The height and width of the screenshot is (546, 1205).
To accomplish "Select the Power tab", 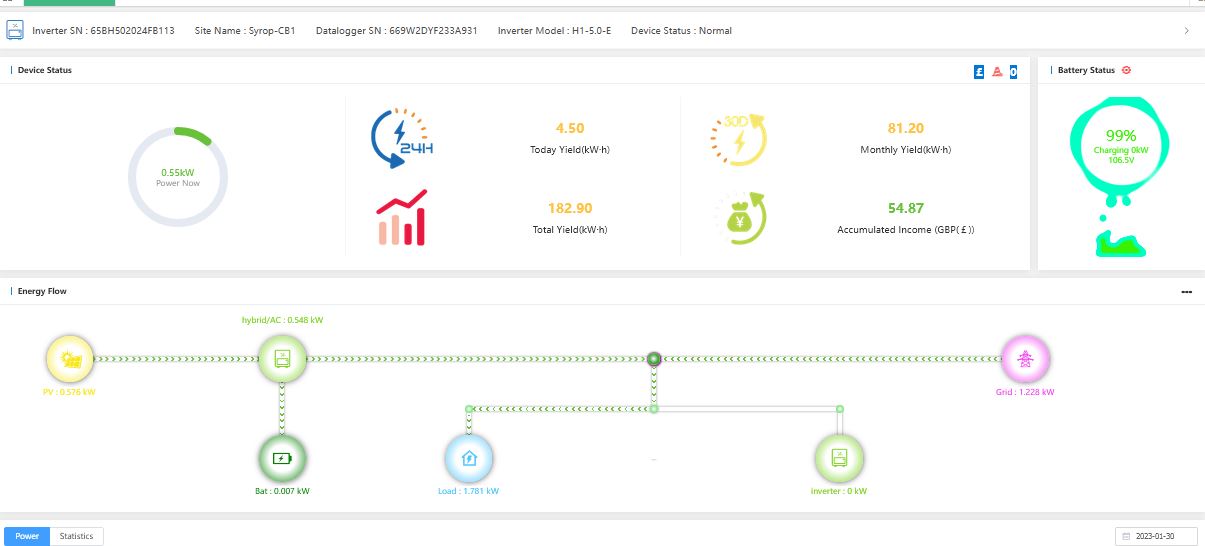I will point(27,536).
